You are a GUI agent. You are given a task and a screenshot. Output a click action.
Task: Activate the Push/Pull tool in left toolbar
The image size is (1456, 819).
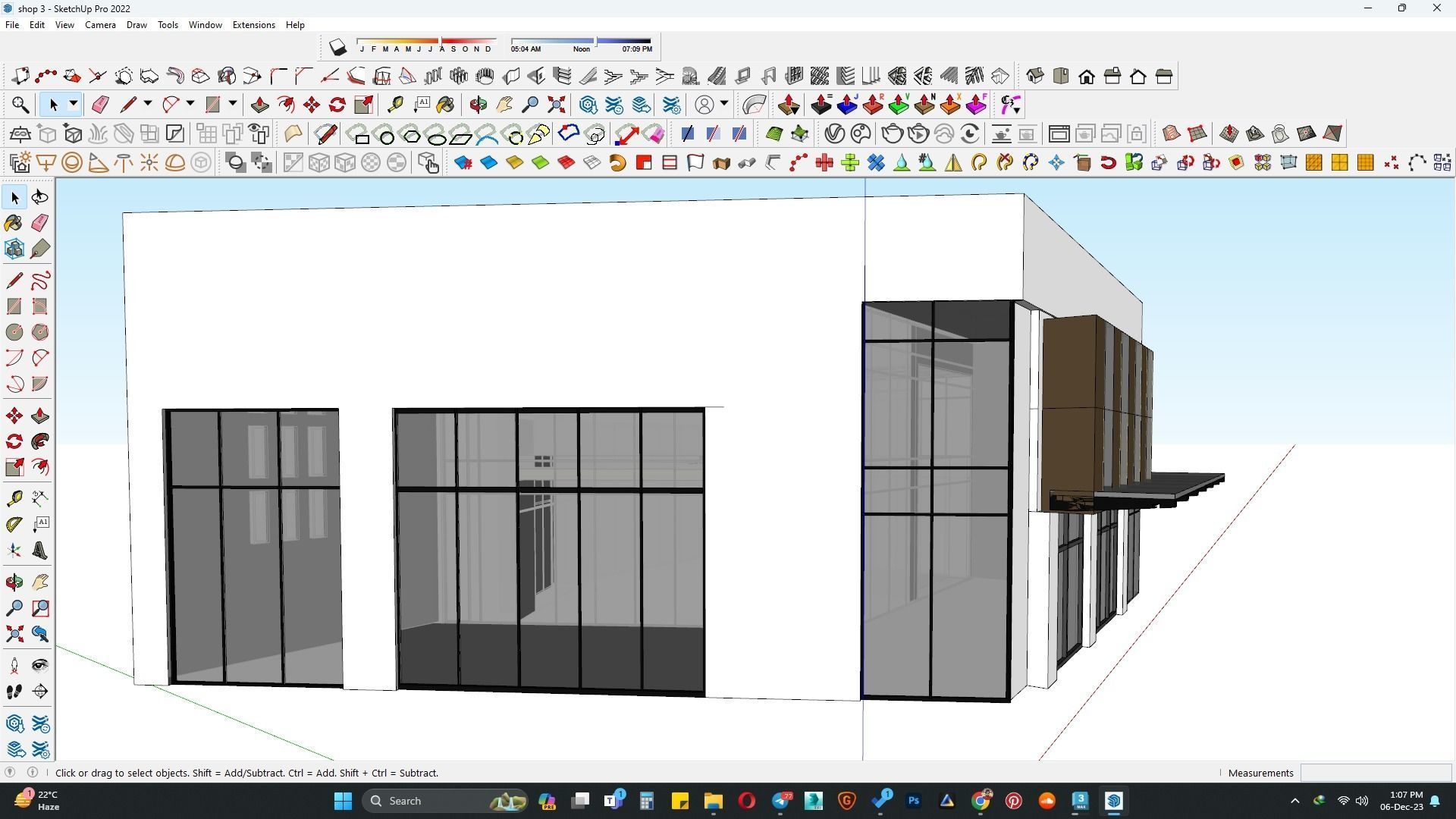[x=40, y=416]
